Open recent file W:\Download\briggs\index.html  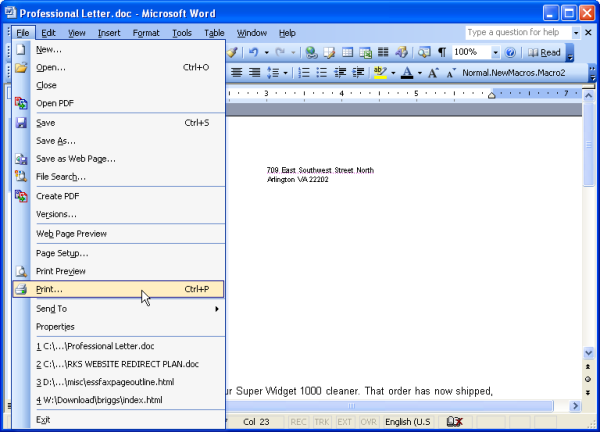click(x=118, y=400)
